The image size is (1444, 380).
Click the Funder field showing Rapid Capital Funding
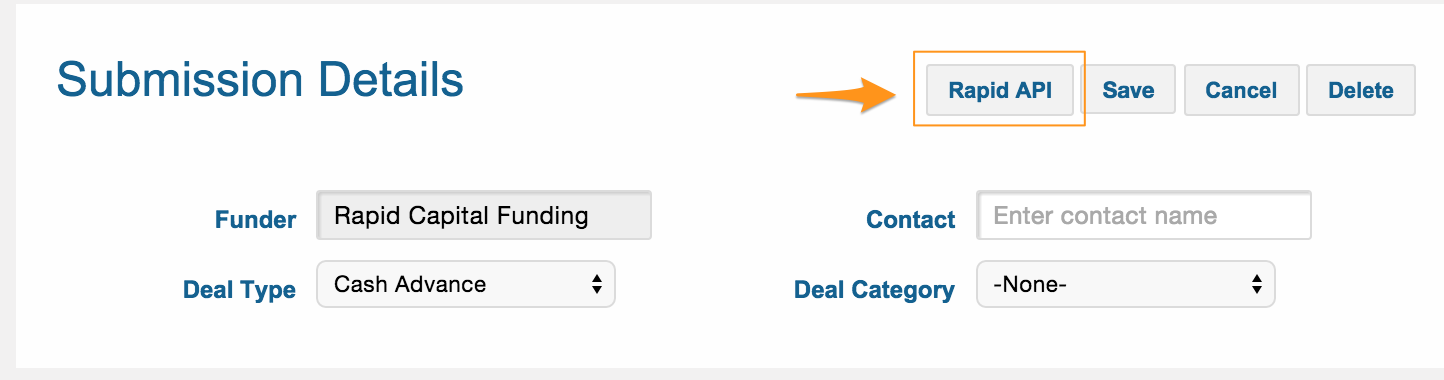pyautogui.click(x=484, y=215)
